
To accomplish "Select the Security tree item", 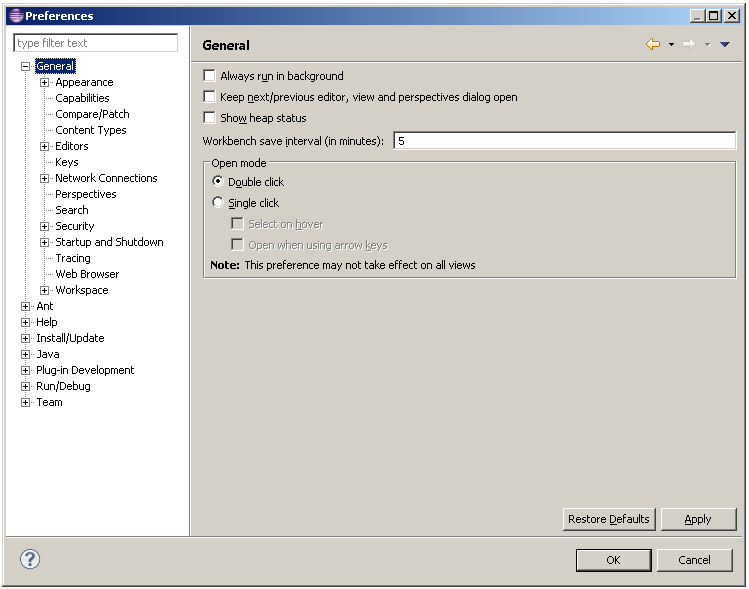I will pos(75,226).
